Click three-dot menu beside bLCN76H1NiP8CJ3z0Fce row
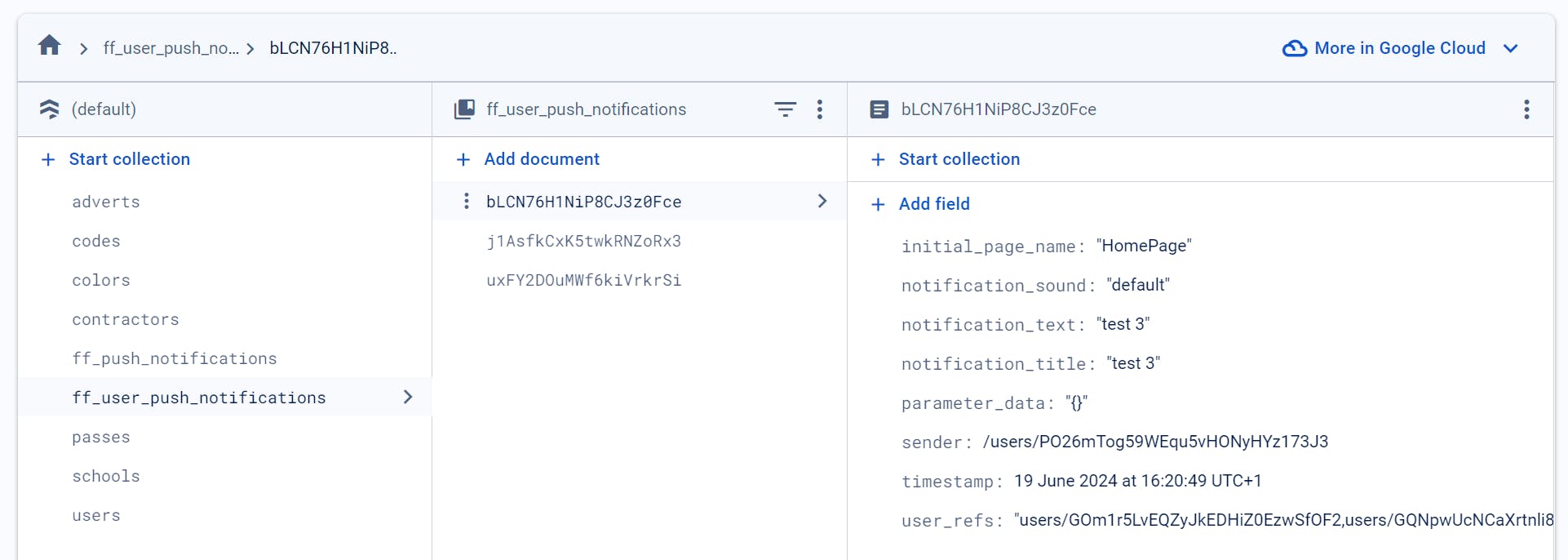The height and width of the screenshot is (560, 1568). pyautogui.click(x=466, y=201)
